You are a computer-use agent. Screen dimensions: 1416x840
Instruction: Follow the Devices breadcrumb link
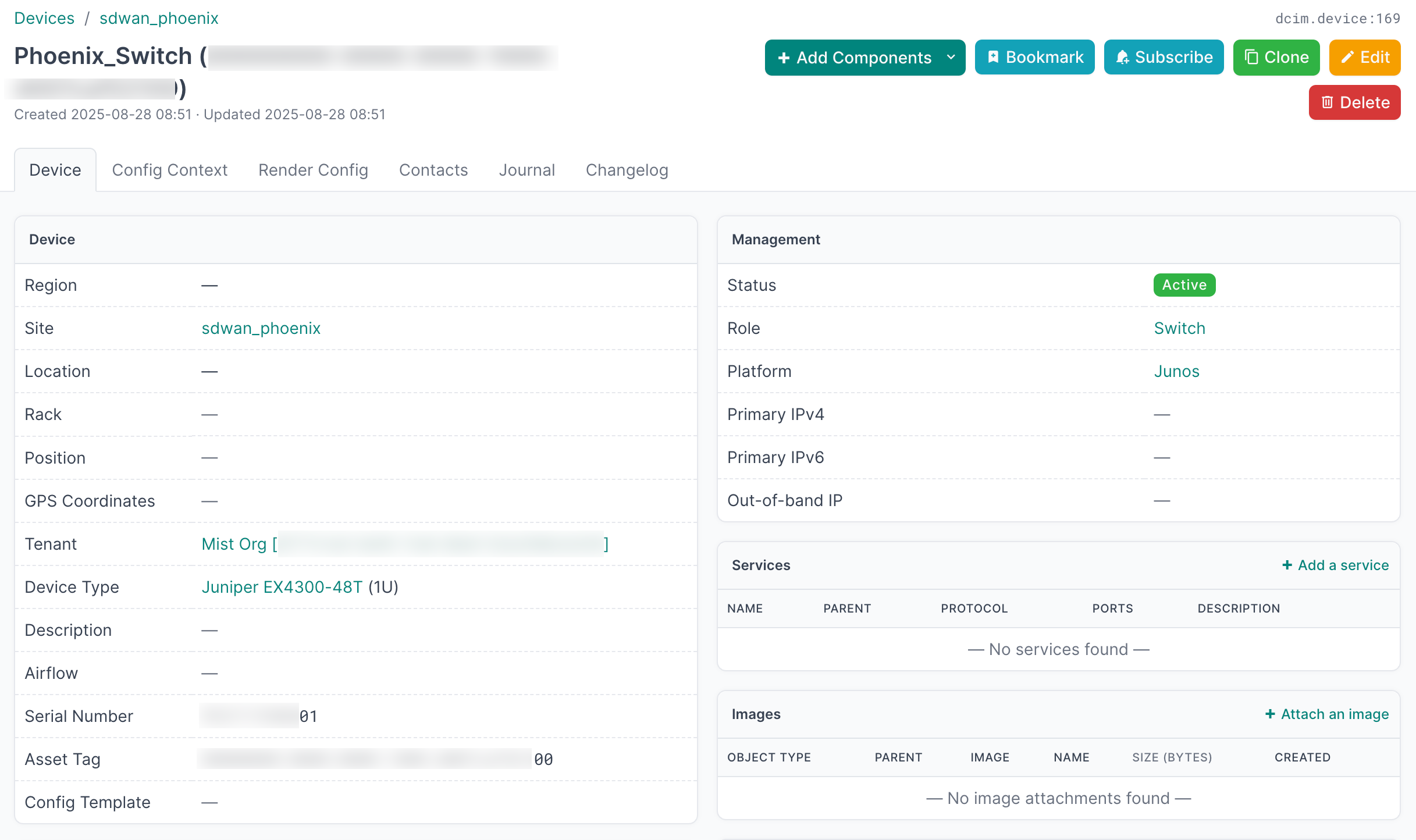click(44, 18)
